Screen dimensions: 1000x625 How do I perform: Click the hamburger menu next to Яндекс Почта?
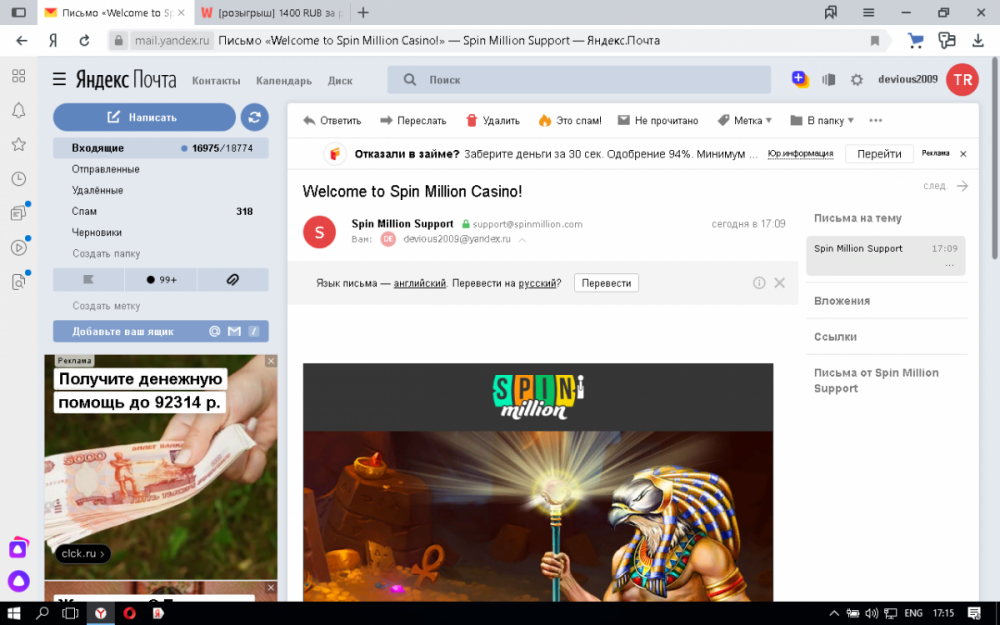[x=59, y=80]
